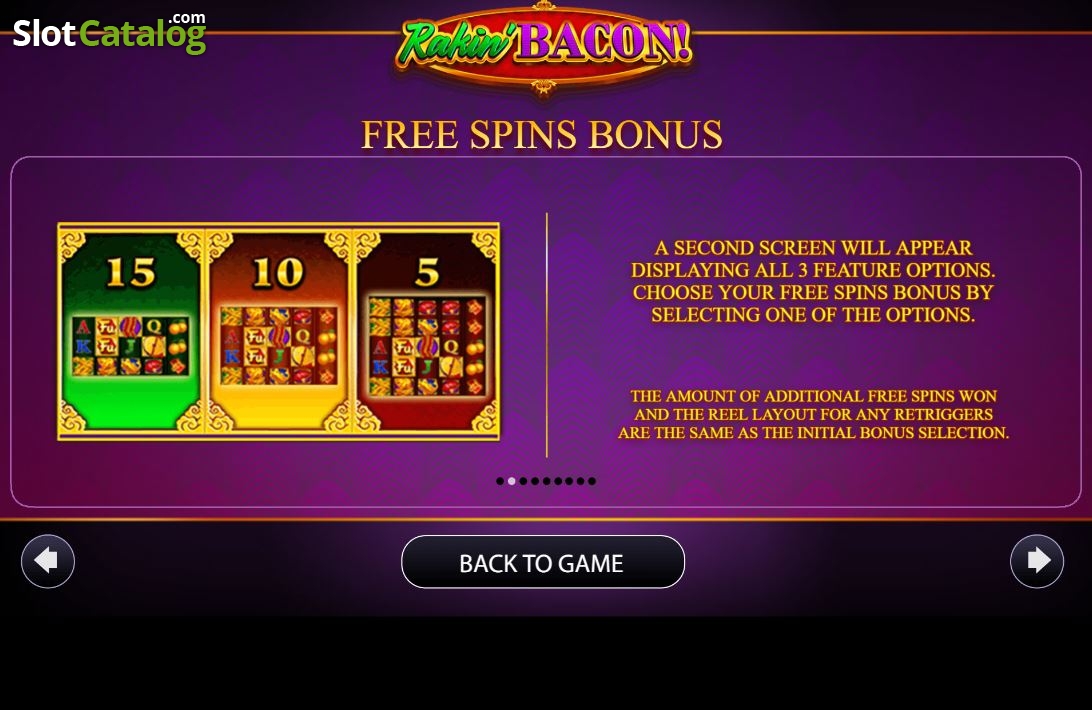The height and width of the screenshot is (710, 1092).
Task: Open the sixth pagination dot page
Action: click(558, 481)
